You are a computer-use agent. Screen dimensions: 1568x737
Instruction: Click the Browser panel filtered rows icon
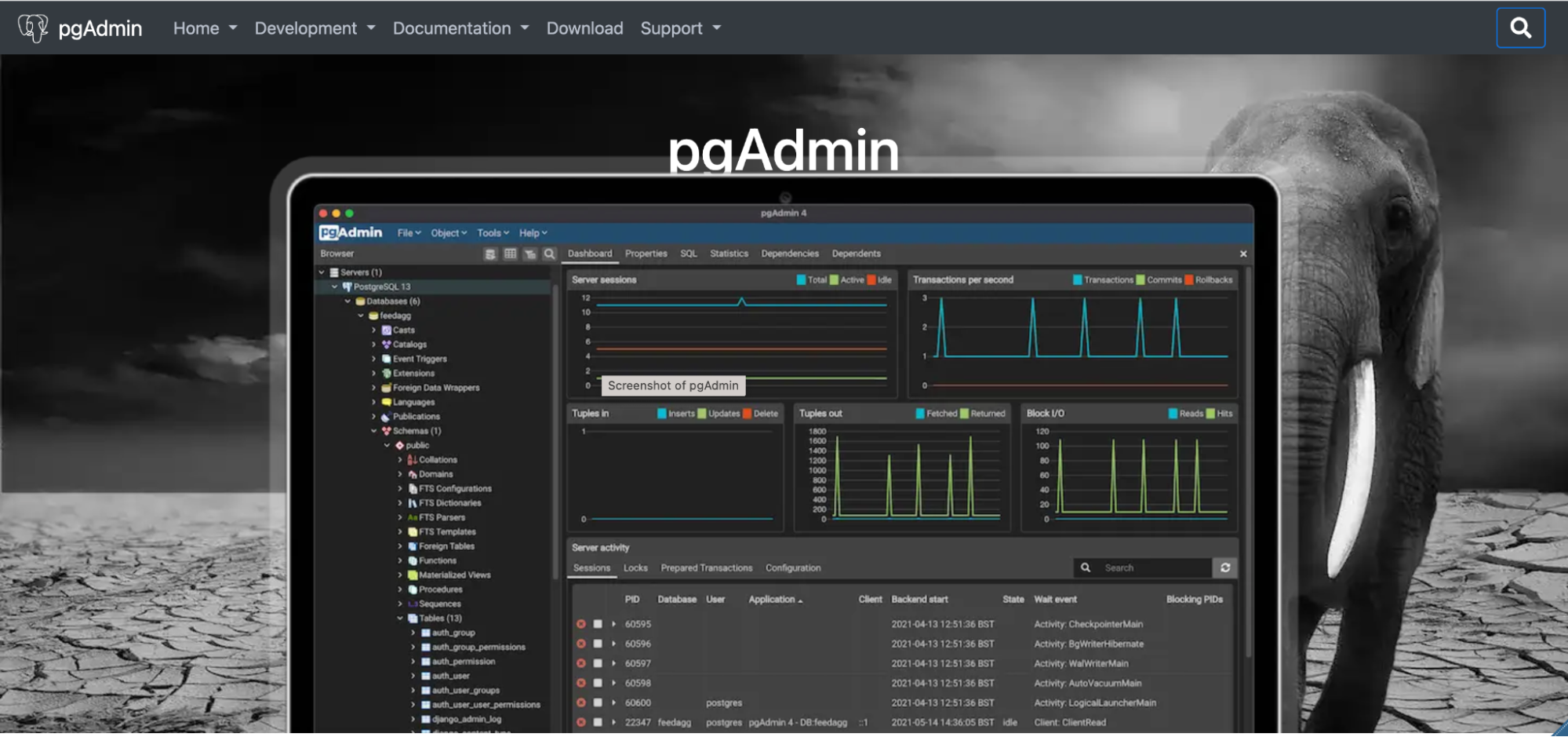[x=530, y=254]
